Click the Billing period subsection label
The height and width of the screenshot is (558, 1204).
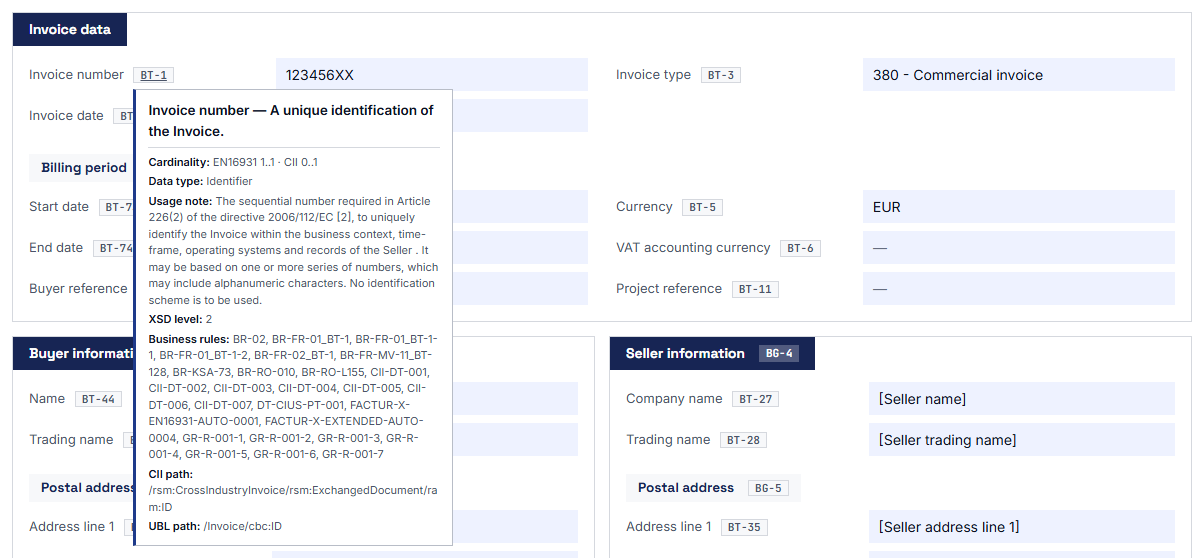click(x=84, y=168)
